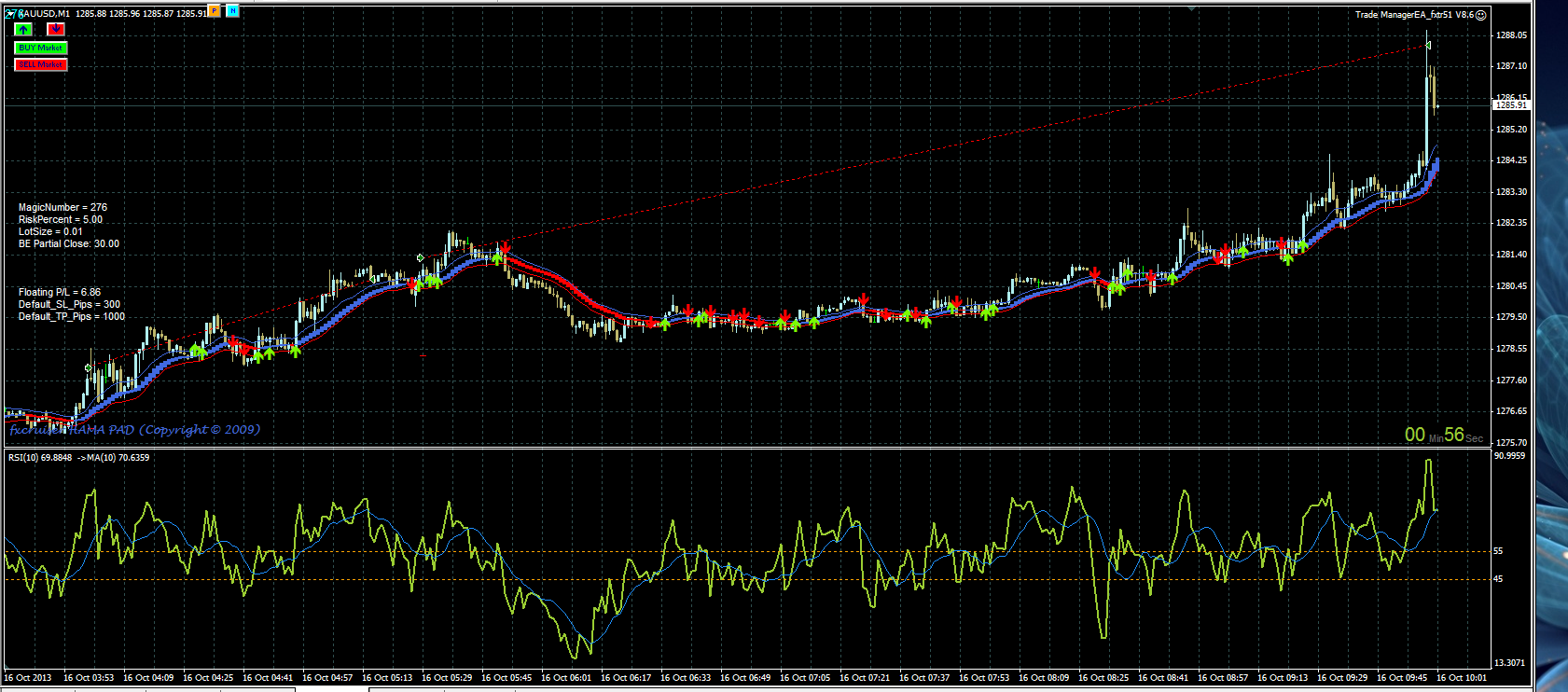Click the 16 Oct 07:05 time label

tap(805, 678)
